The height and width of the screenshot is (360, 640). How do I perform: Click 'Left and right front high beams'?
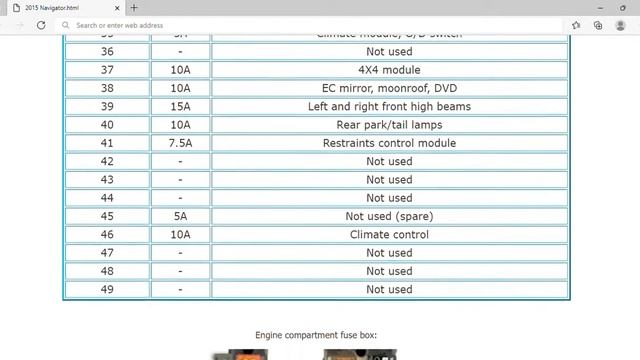[x=389, y=107]
